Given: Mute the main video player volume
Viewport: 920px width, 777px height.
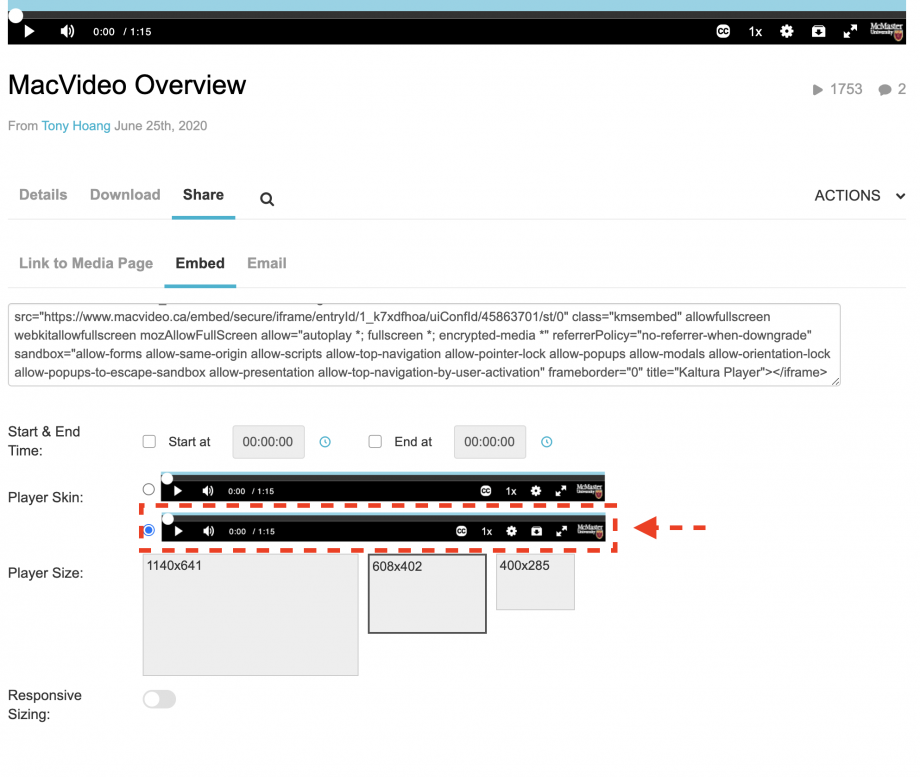Looking at the screenshot, I should [67, 31].
